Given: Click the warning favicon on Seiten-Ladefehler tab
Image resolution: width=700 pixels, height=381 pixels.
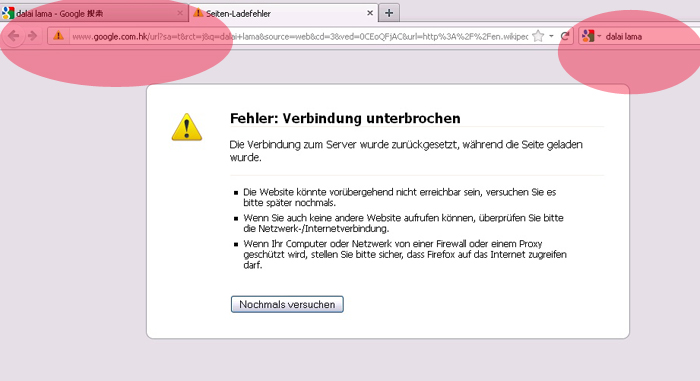Looking at the screenshot, I should (x=198, y=13).
